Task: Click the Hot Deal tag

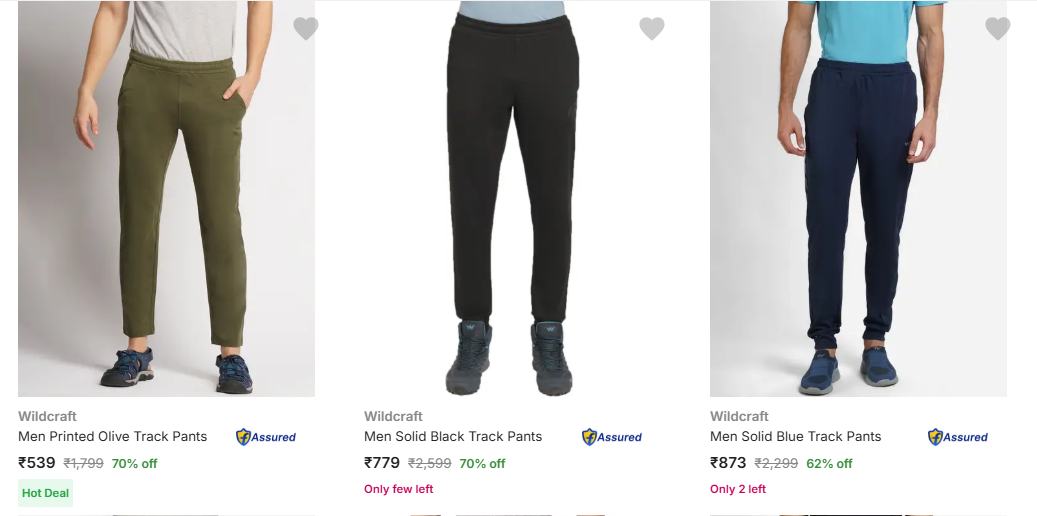Action: 45,493
